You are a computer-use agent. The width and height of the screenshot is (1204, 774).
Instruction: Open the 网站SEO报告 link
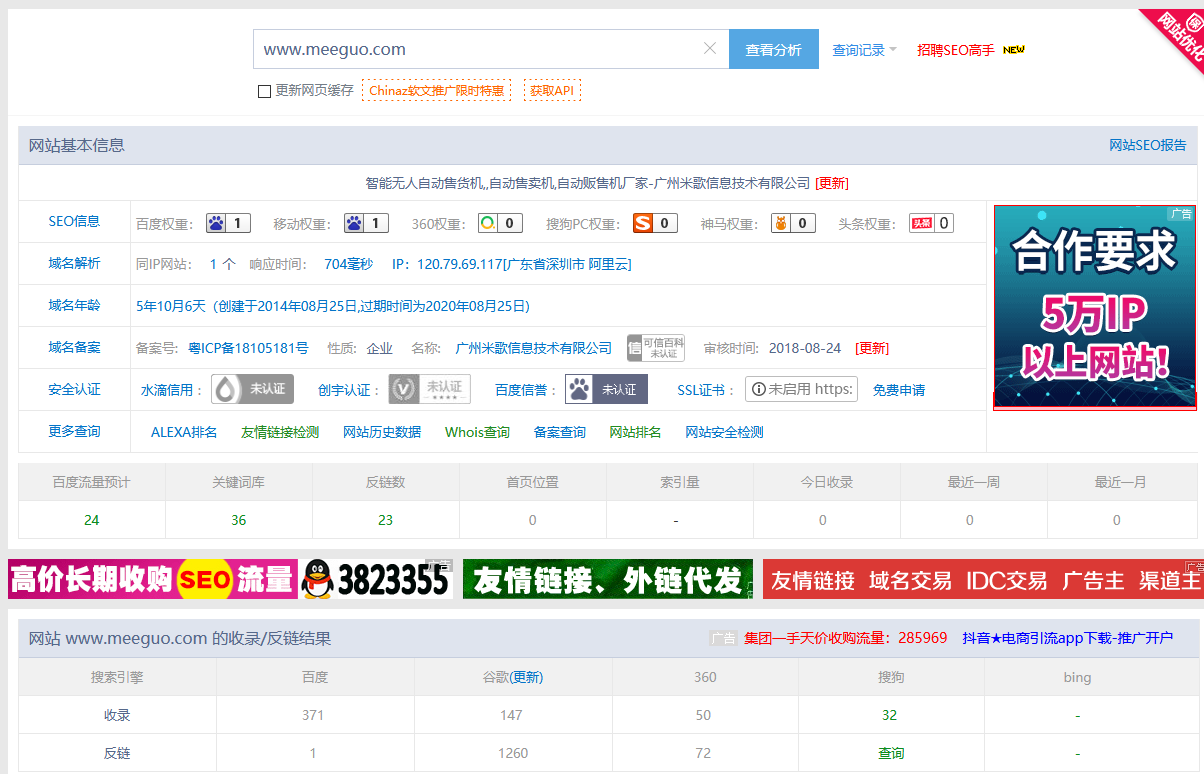pos(1148,145)
